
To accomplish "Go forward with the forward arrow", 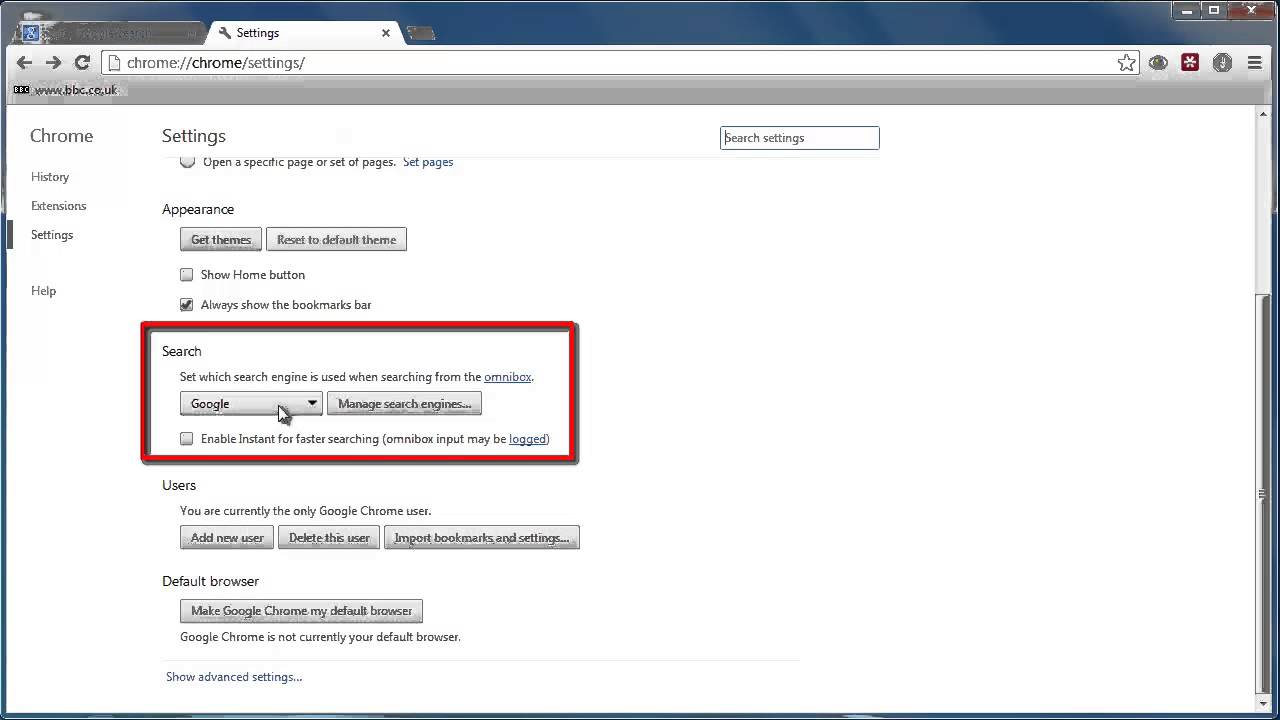I will [54, 63].
